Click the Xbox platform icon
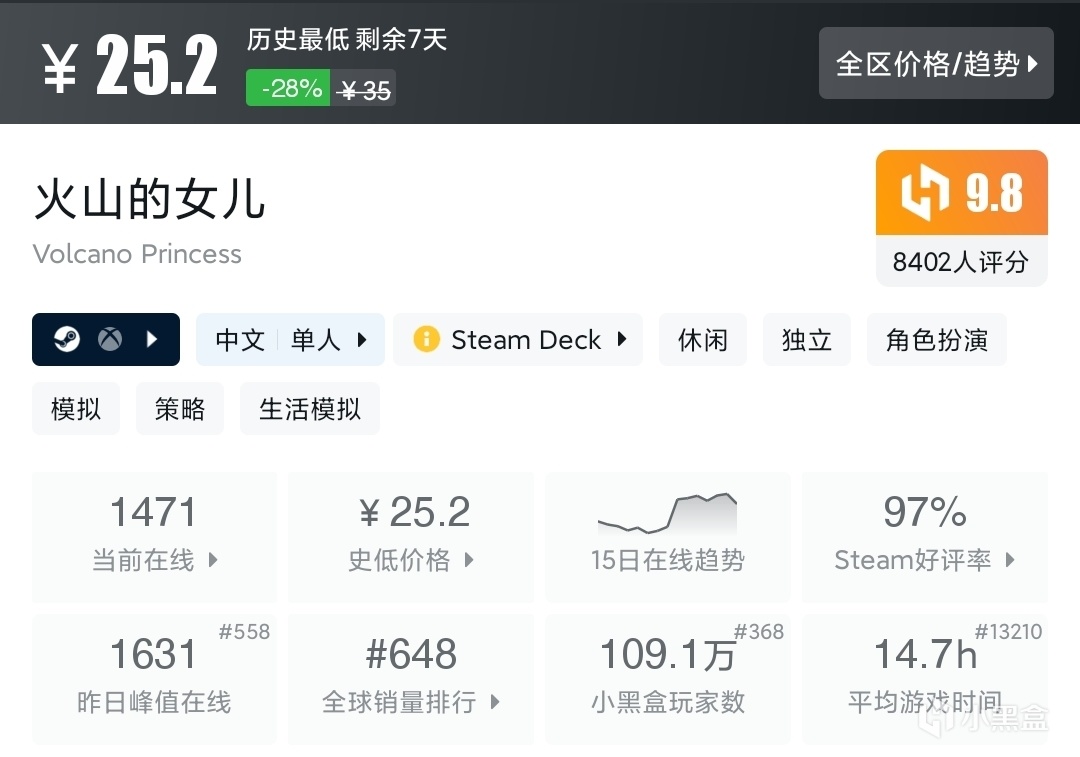 coord(110,339)
